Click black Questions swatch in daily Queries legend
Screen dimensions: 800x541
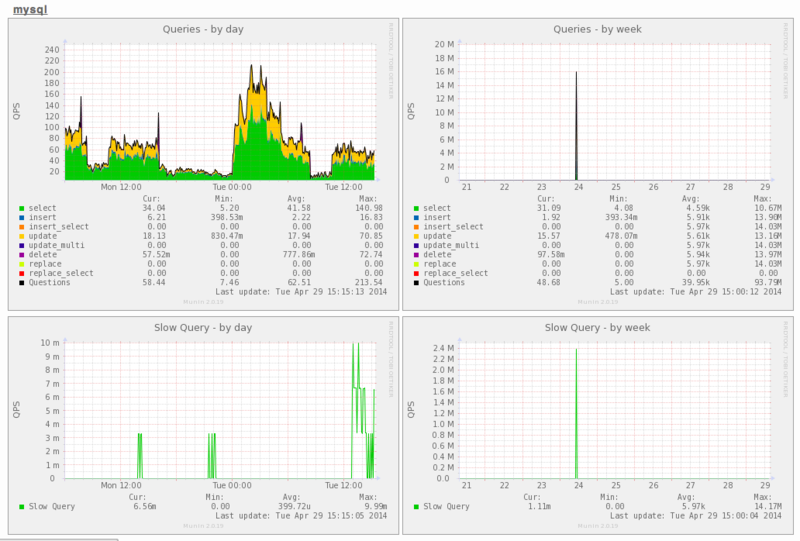pyautogui.click(x=21, y=283)
